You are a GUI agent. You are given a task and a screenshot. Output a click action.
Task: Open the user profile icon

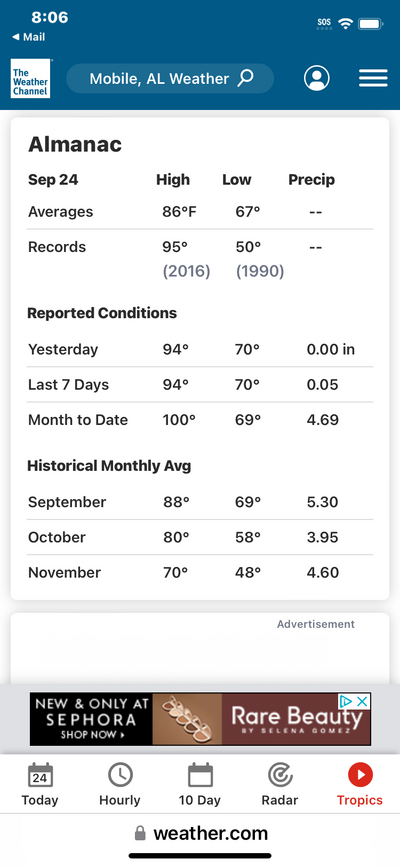point(316,79)
